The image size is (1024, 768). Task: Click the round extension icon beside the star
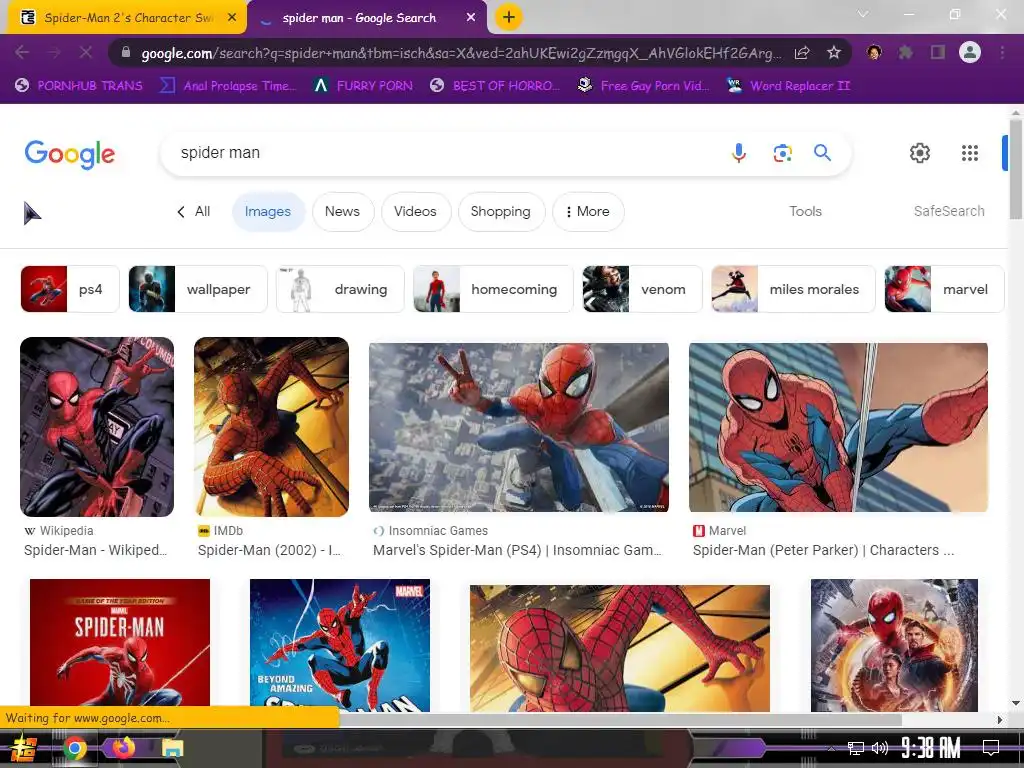coord(874,52)
